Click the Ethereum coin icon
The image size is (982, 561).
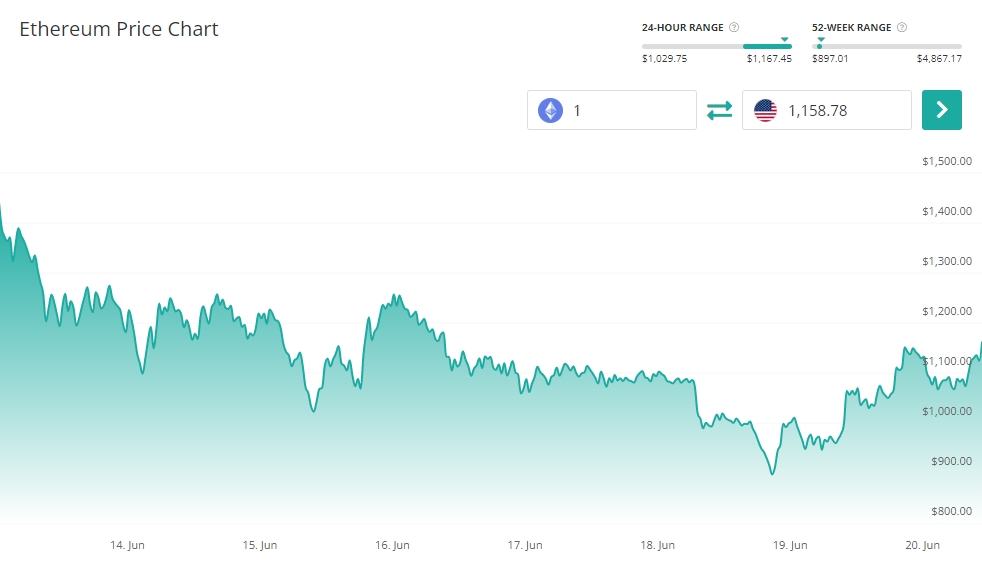coord(550,110)
